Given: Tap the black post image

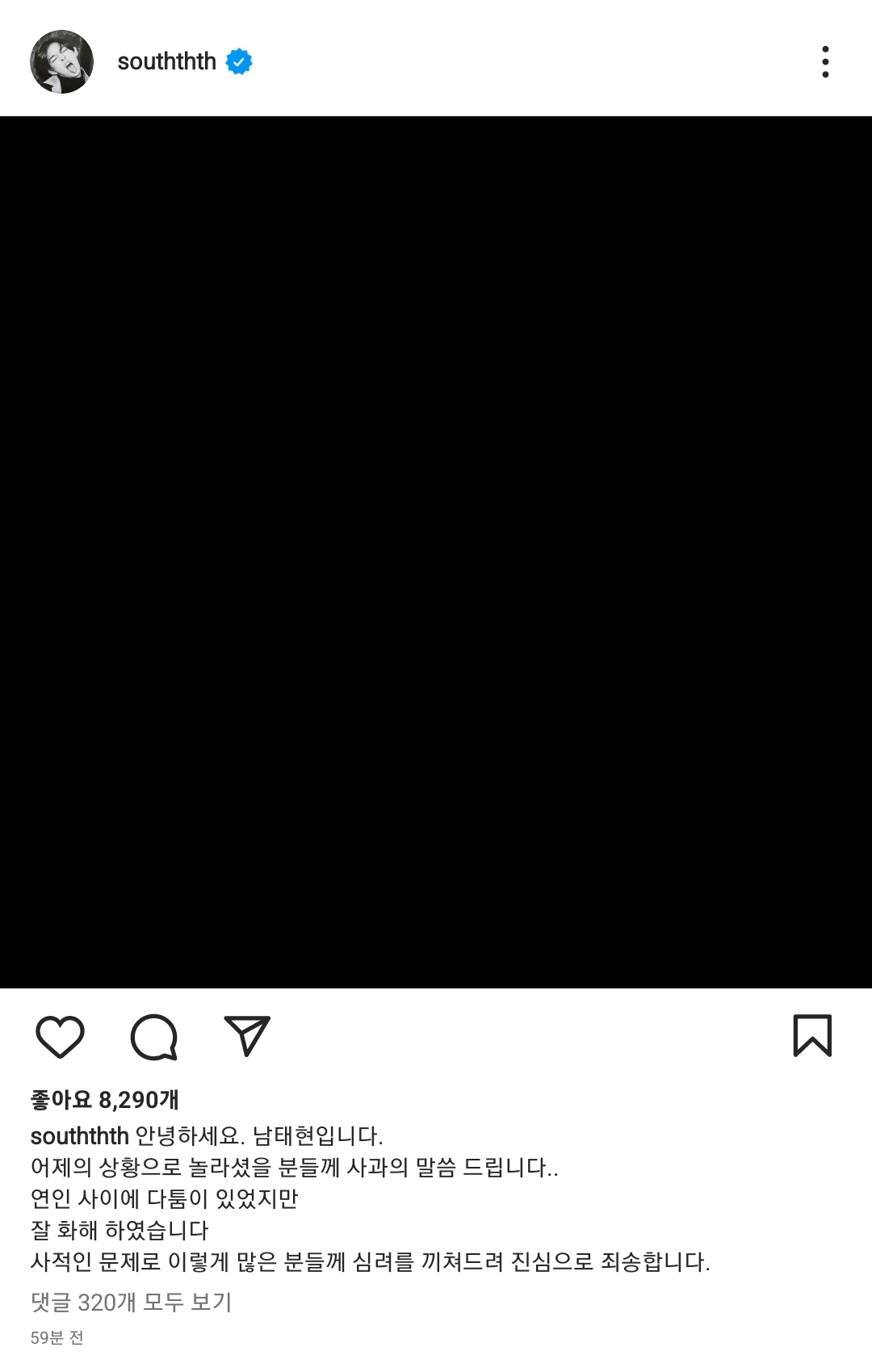Looking at the screenshot, I should tap(436, 552).
